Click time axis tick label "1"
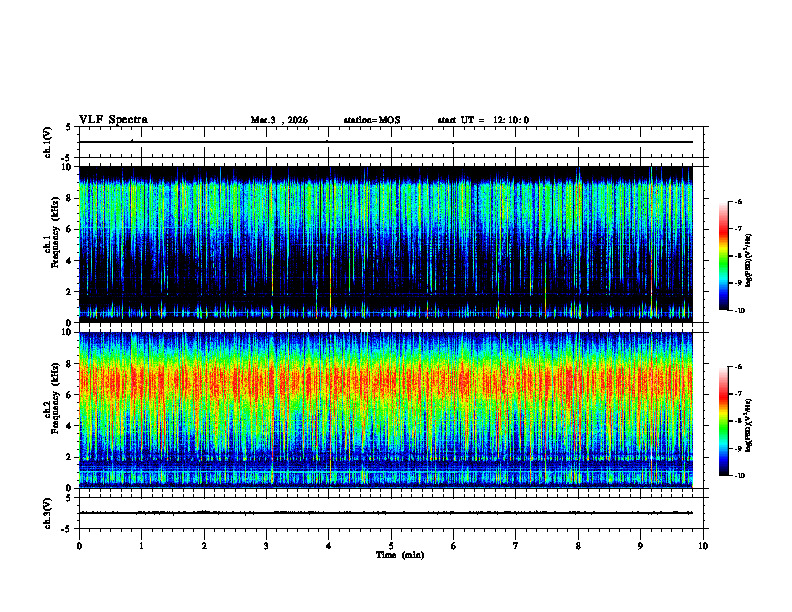The width and height of the screenshot is (792, 612). click(141, 546)
